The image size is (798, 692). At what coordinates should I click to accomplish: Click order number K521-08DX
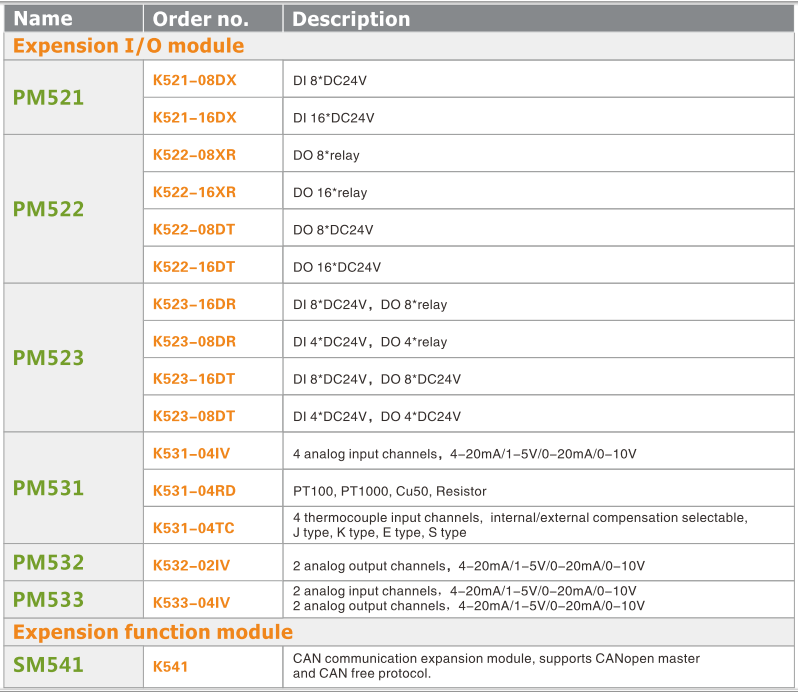pos(195,79)
